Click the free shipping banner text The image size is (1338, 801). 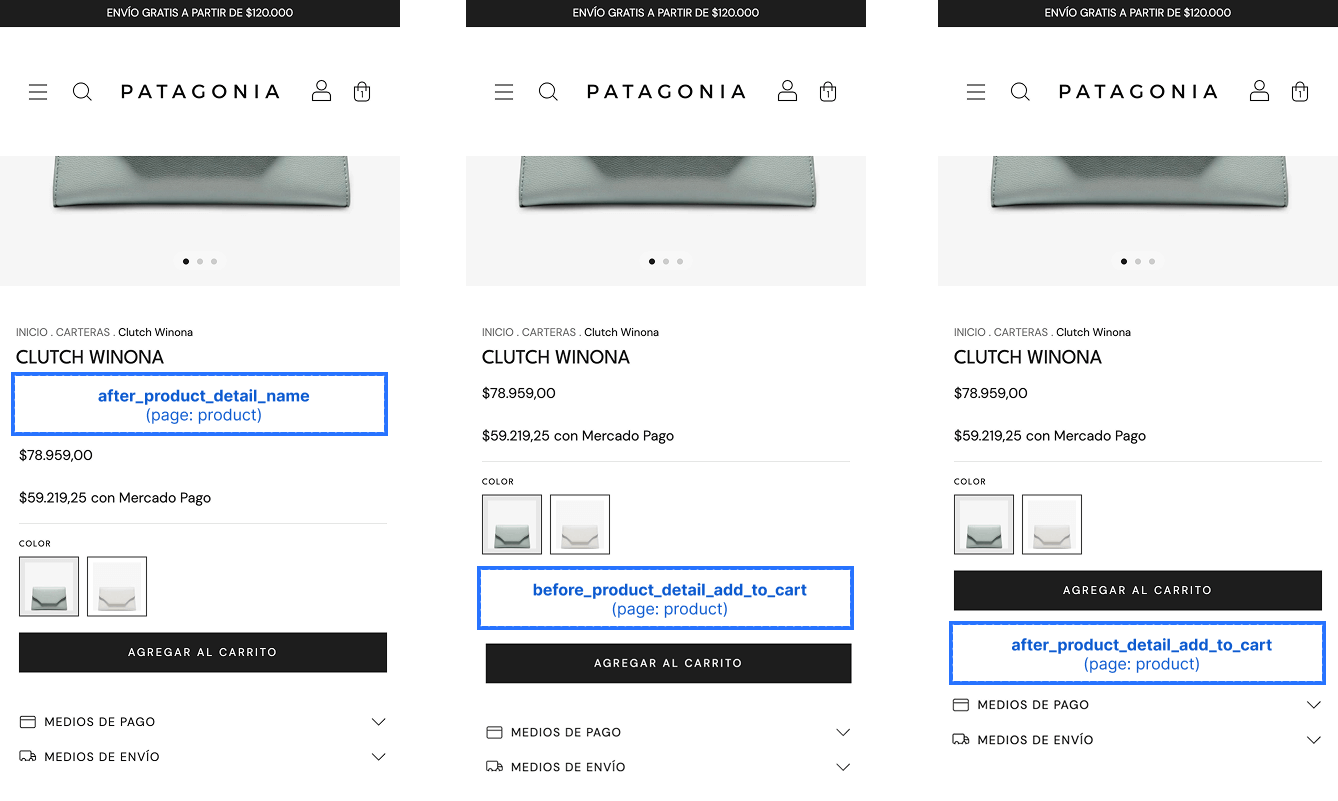200,13
